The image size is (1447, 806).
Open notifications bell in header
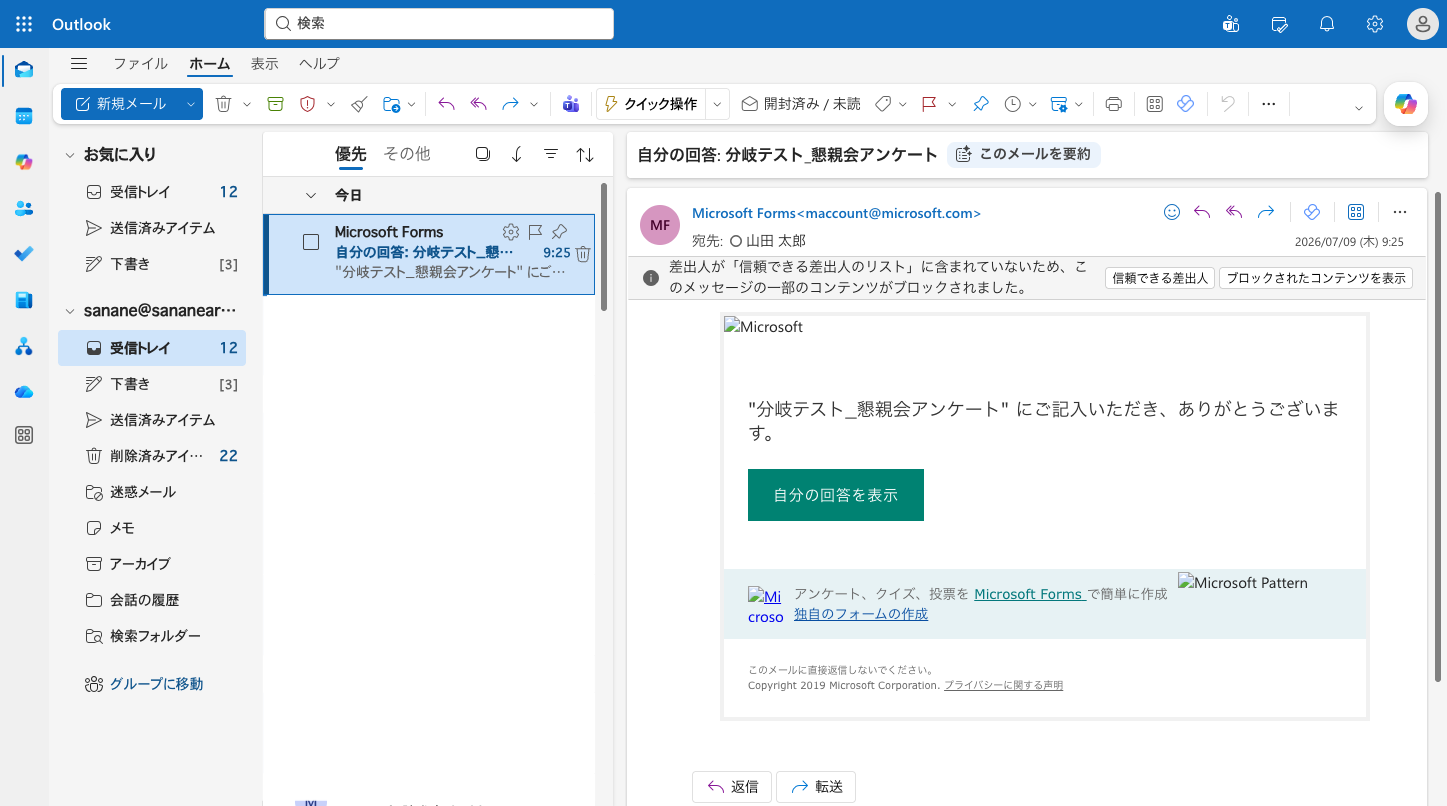(x=1327, y=24)
